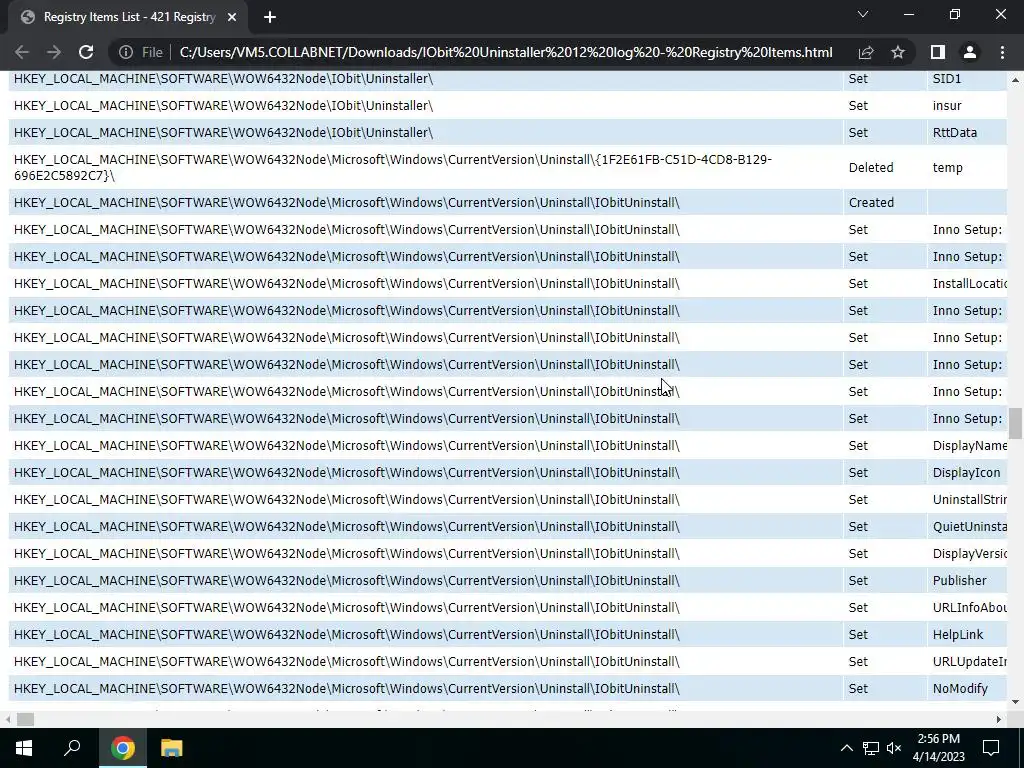Click the 'UninstallString' value cell
Image resolution: width=1024 pixels, height=768 pixels.
coord(967,500)
